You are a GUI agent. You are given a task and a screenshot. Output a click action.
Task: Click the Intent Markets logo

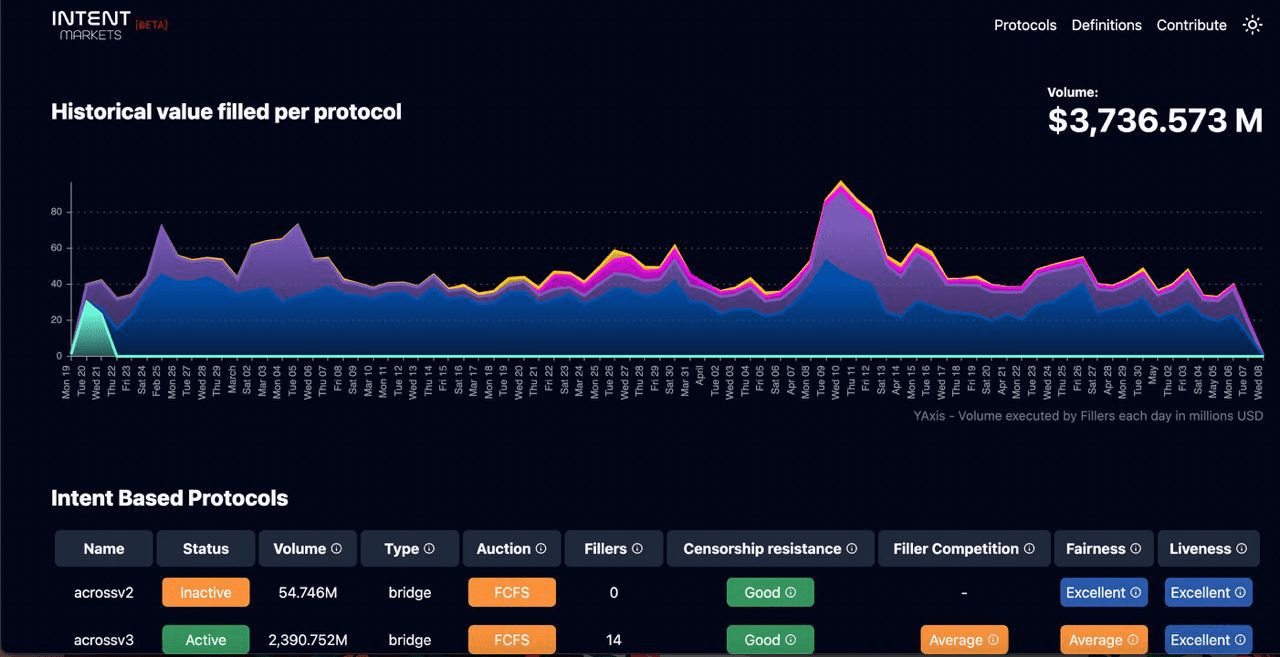coord(91,25)
